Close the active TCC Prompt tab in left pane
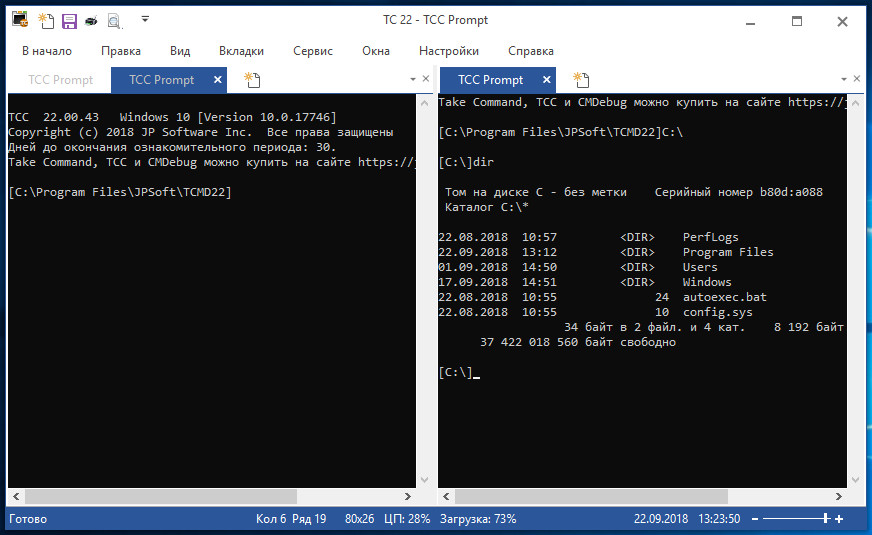Screen dimensions: 872x535 pyautogui.click(x=218, y=80)
